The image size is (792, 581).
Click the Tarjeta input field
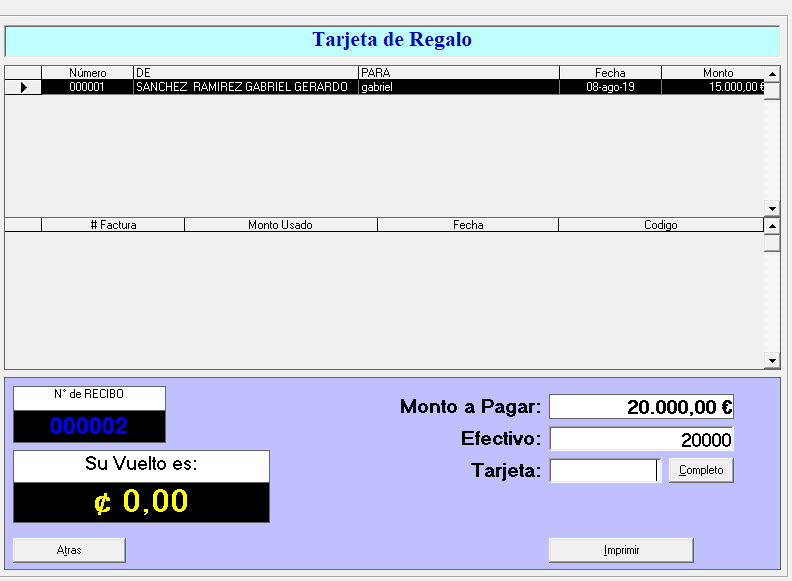604,470
